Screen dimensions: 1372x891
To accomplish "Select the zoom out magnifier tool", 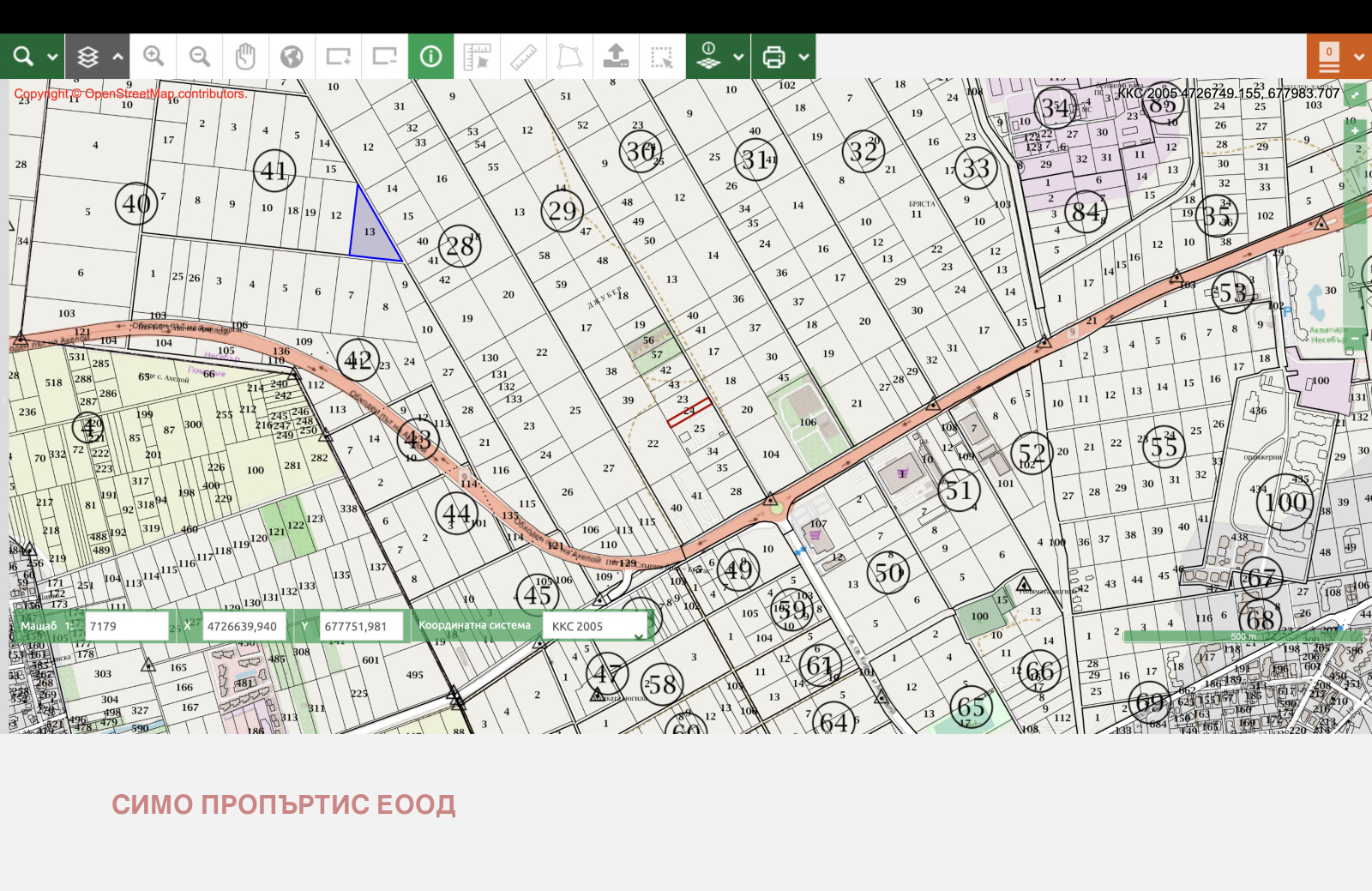I will [x=200, y=57].
